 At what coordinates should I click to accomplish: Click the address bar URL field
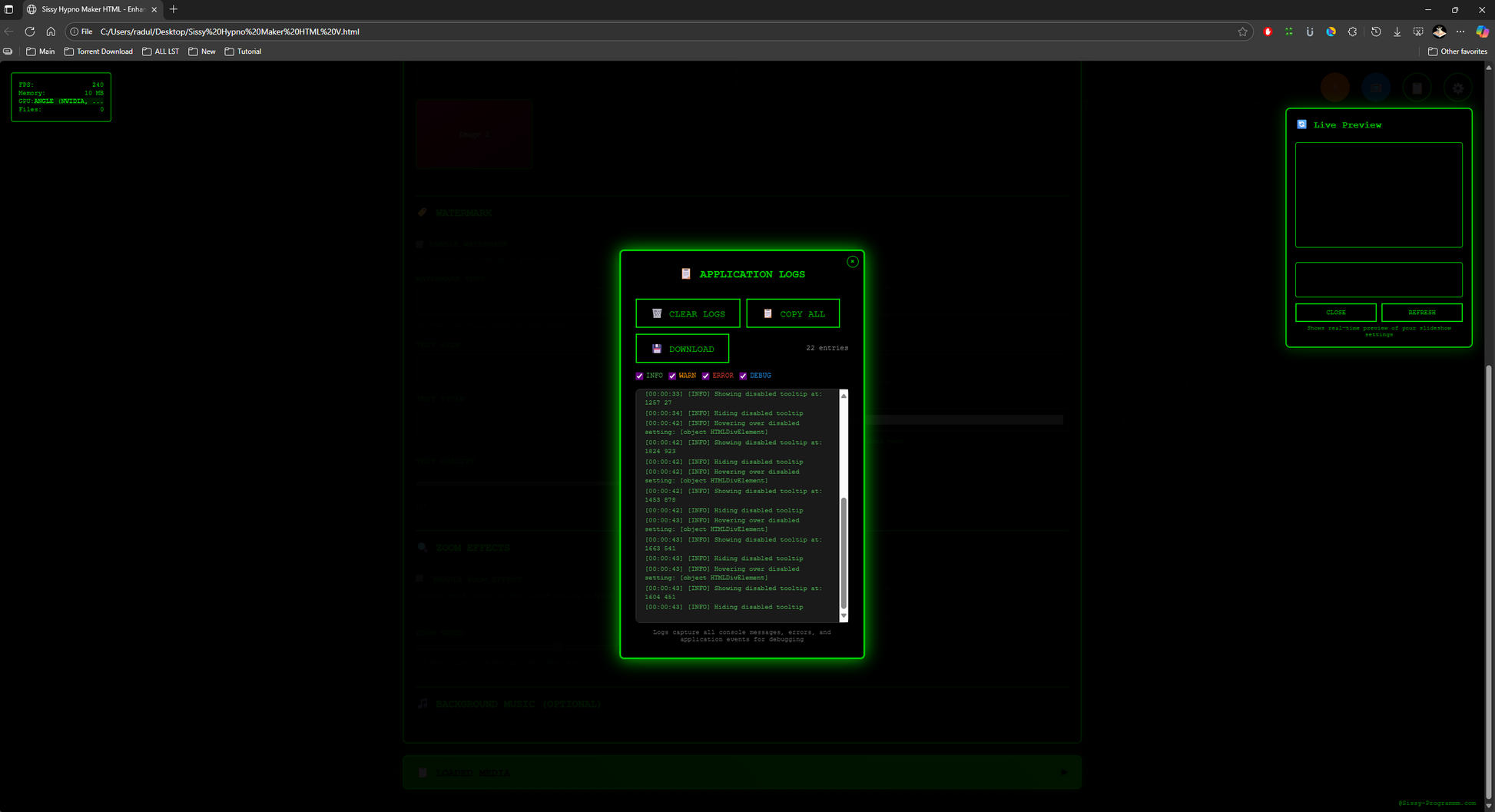(x=661, y=31)
